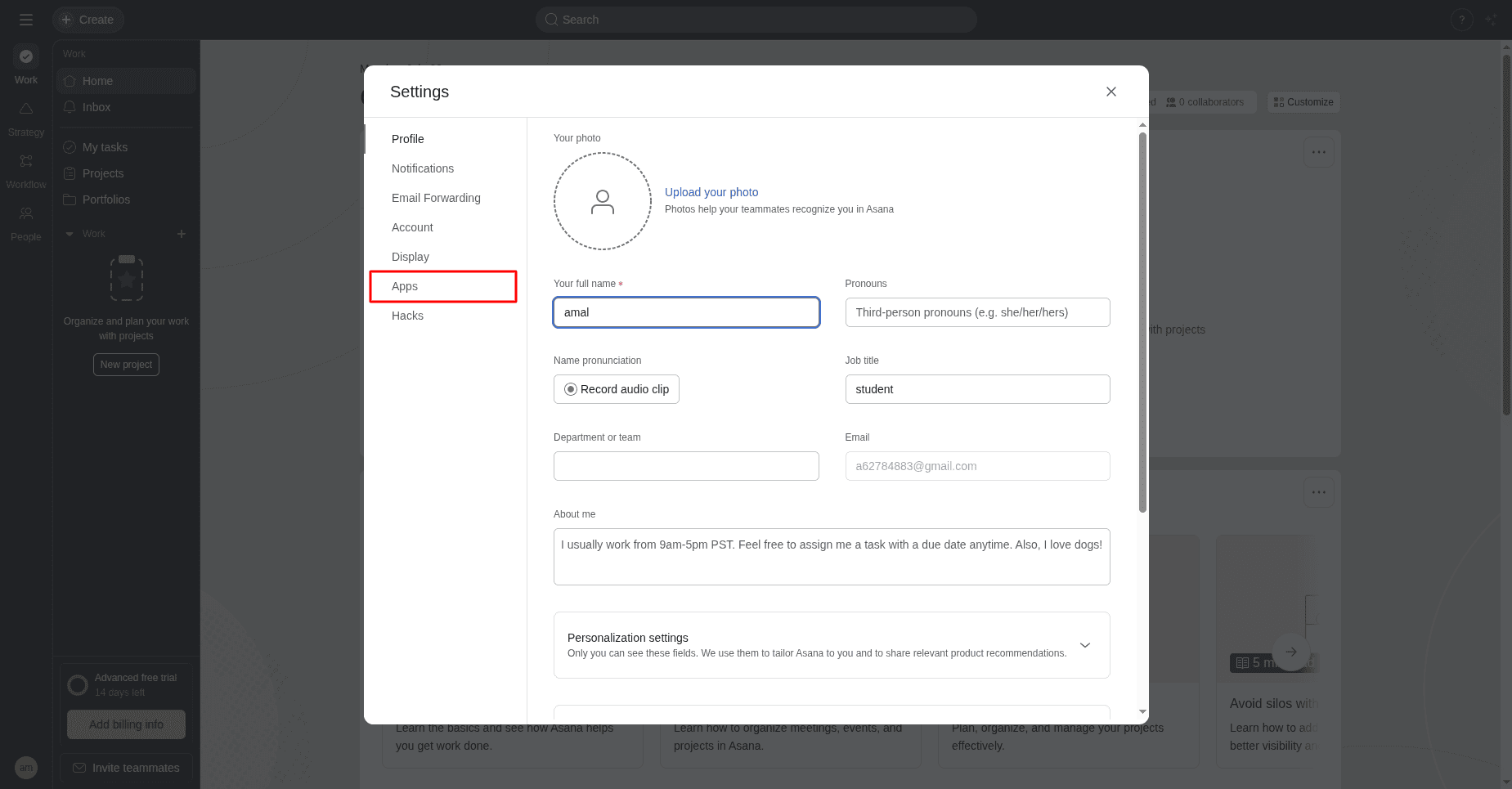Image resolution: width=1512 pixels, height=789 pixels.
Task: Open Projects in the sidebar
Action: (126, 173)
